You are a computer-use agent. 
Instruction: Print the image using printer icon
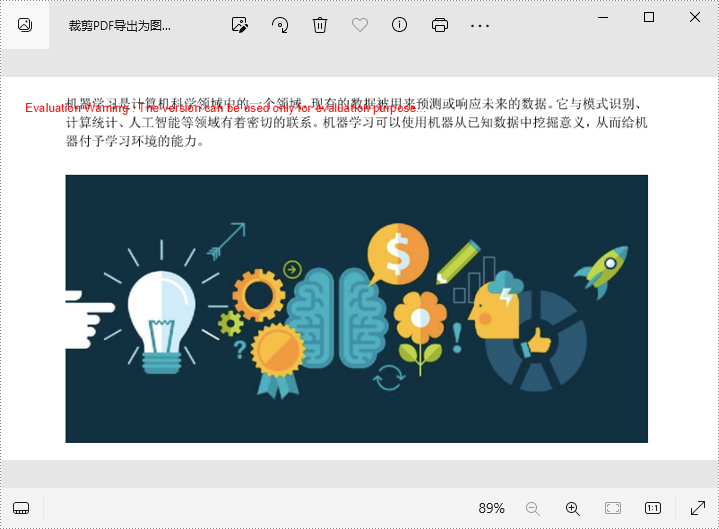[x=440, y=25]
